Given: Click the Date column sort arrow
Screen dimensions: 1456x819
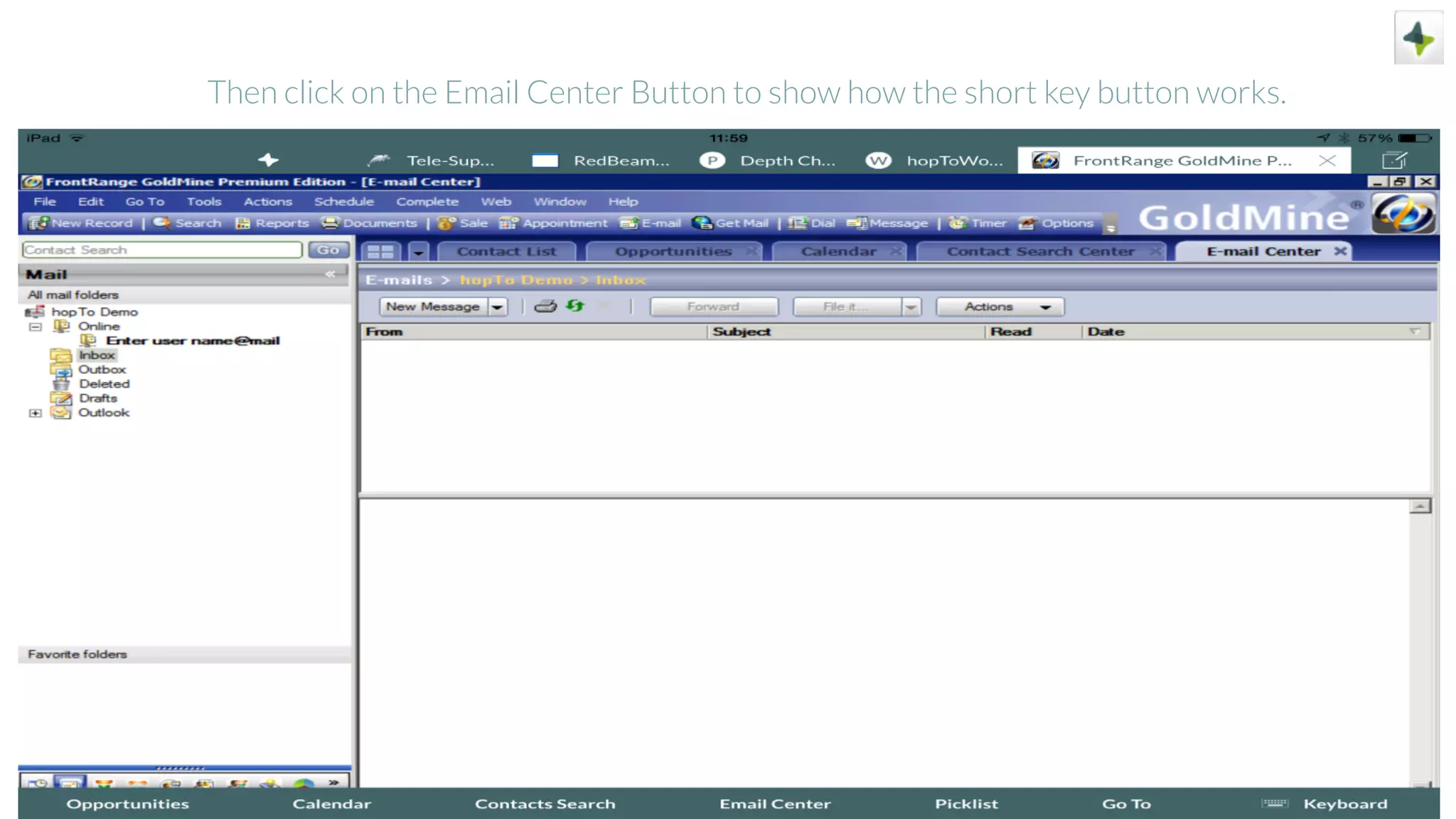Looking at the screenshot, I should pos(1414,331).
